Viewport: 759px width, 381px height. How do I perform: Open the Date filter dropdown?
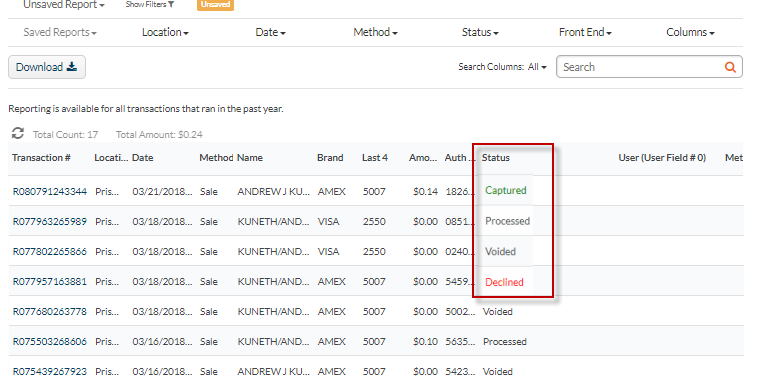click(271, 32)
